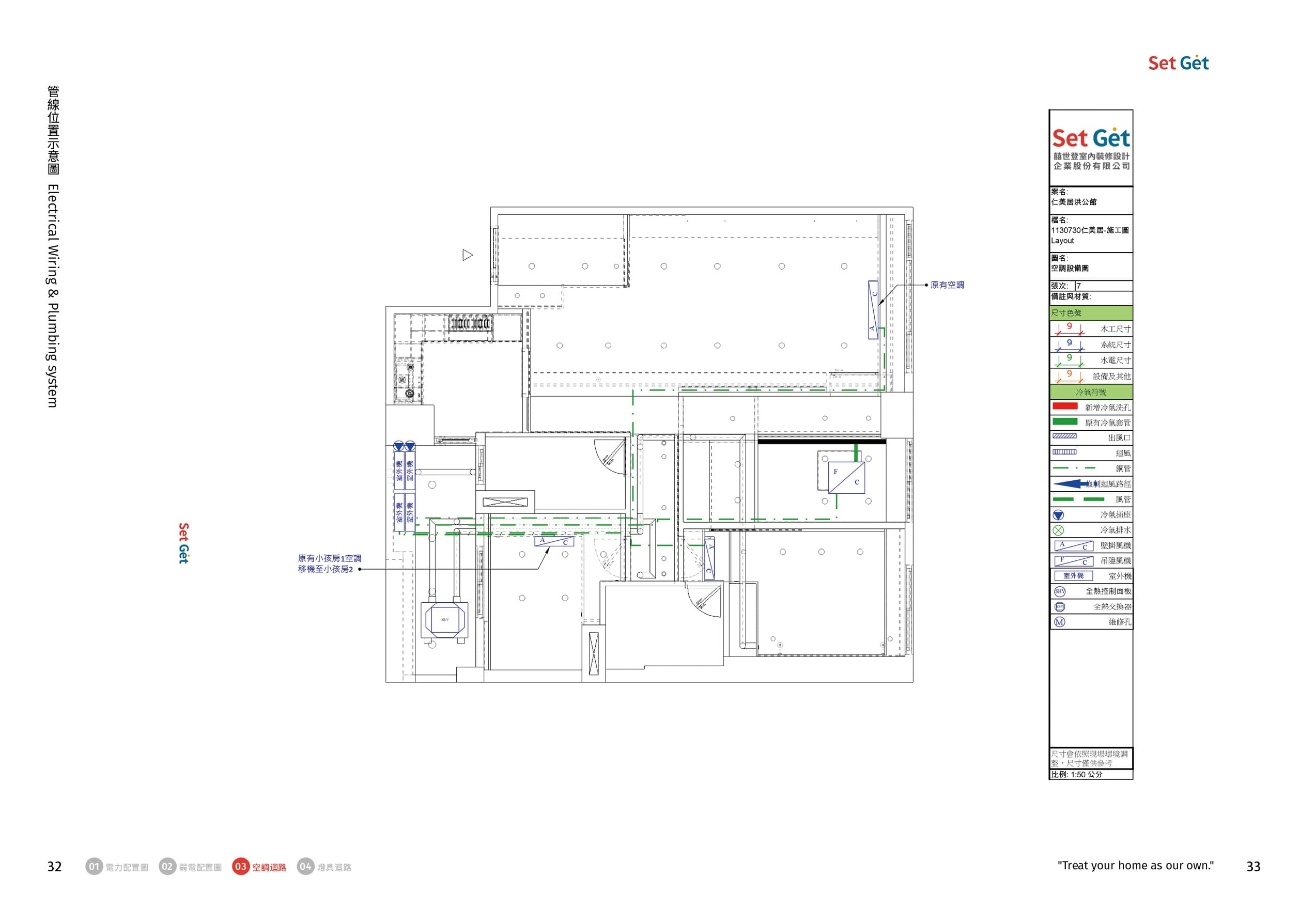Screen dimensions: 1300x924
Task: Click the wall-mounted A/C unit labeled 原有空調
Action: coord(873,309)
